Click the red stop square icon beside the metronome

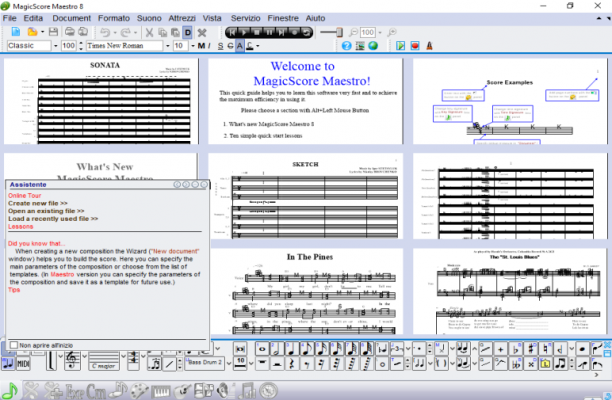click(x=415, y=46)
